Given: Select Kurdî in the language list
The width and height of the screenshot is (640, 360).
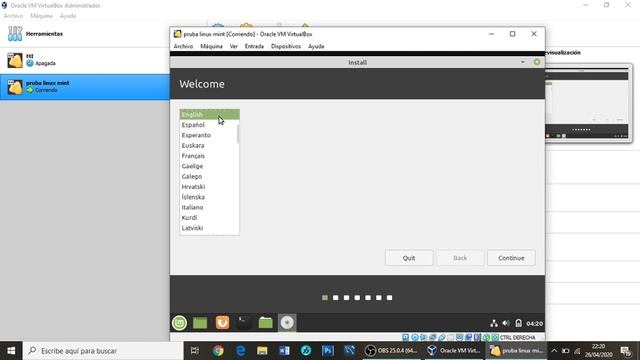Looking at the screenshot, I should (208, 218).
